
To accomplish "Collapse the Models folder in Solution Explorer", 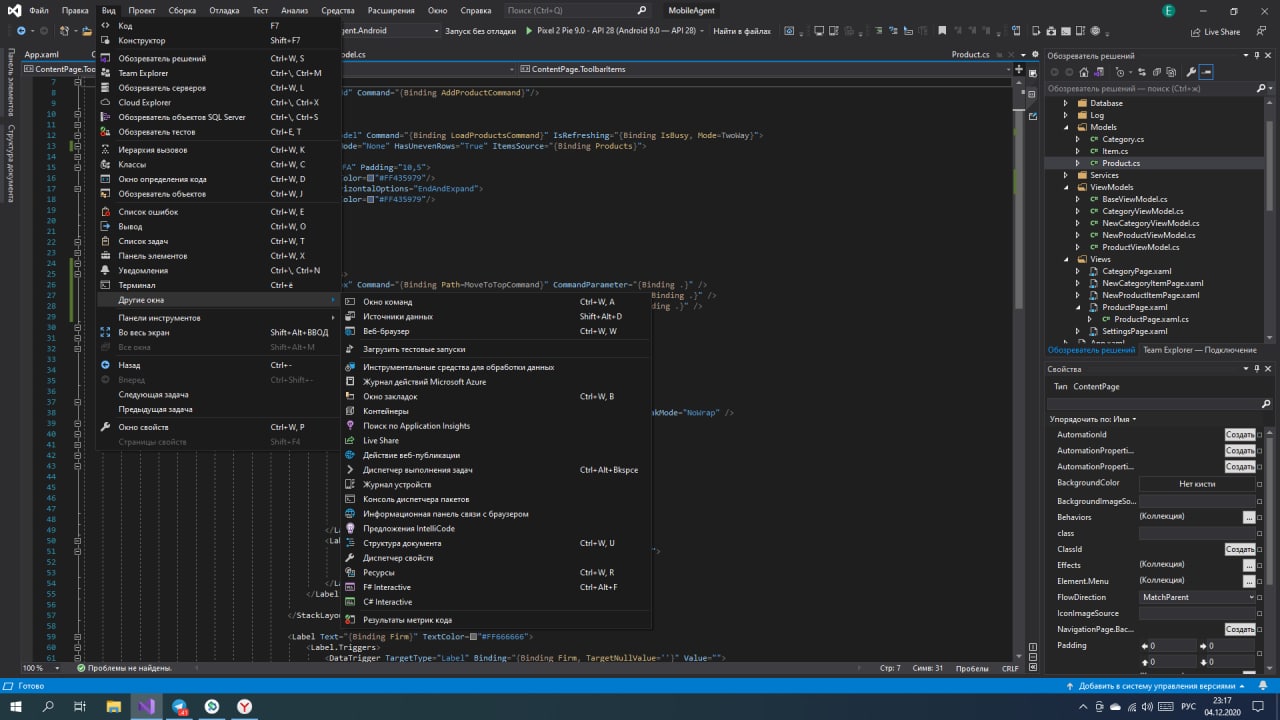I will (1065, 127).
